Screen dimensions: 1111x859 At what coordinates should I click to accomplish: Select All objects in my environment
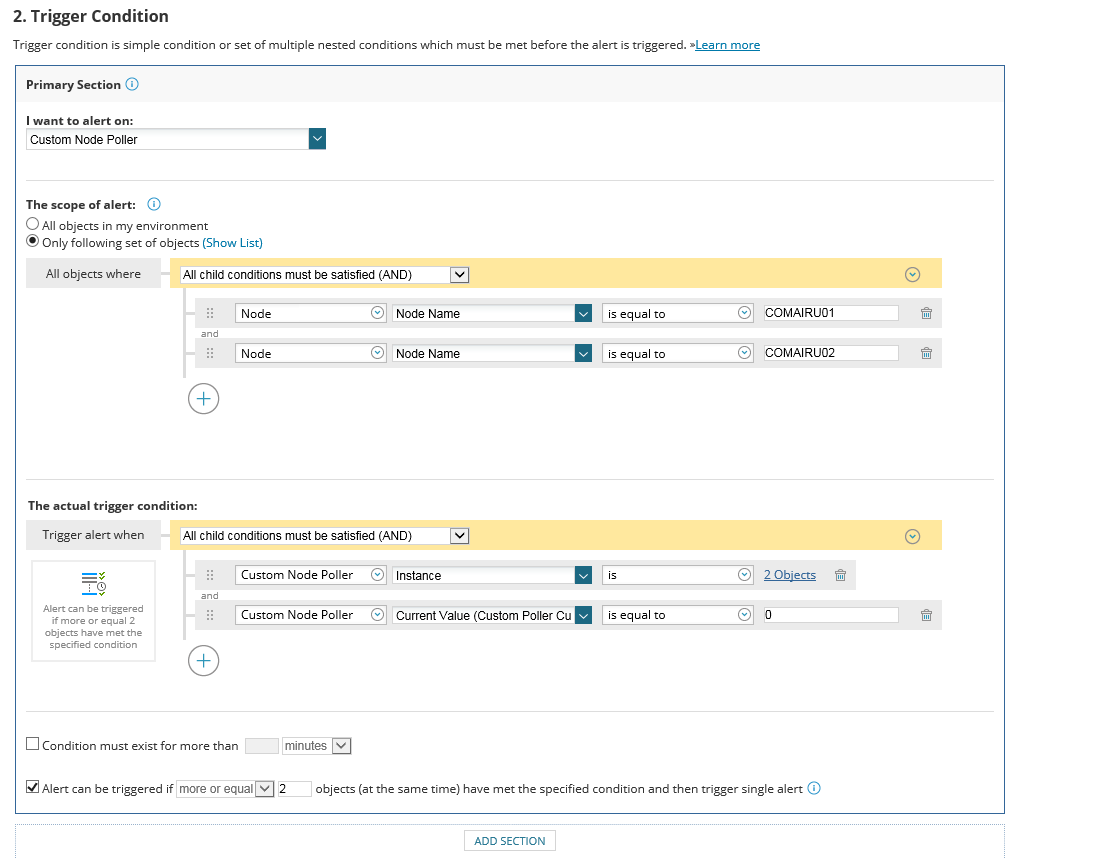click(33, 225)
